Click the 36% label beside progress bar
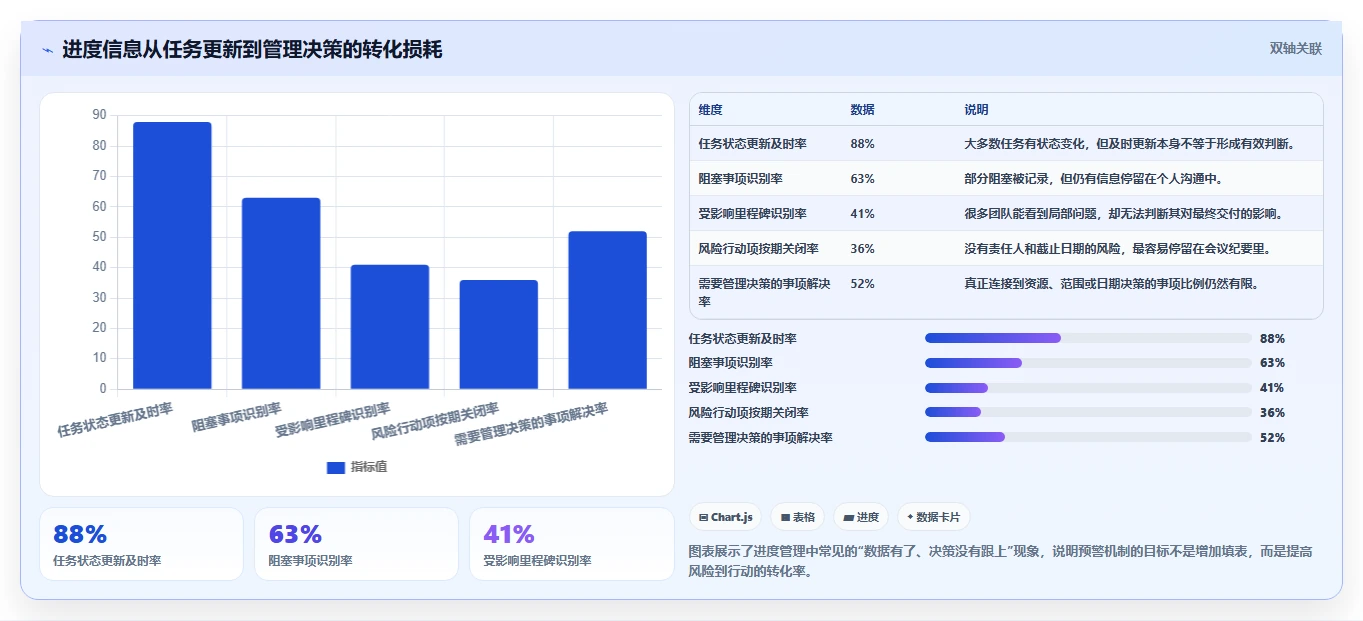This screenshot has height=621, width=1363. pos(1272,412)
